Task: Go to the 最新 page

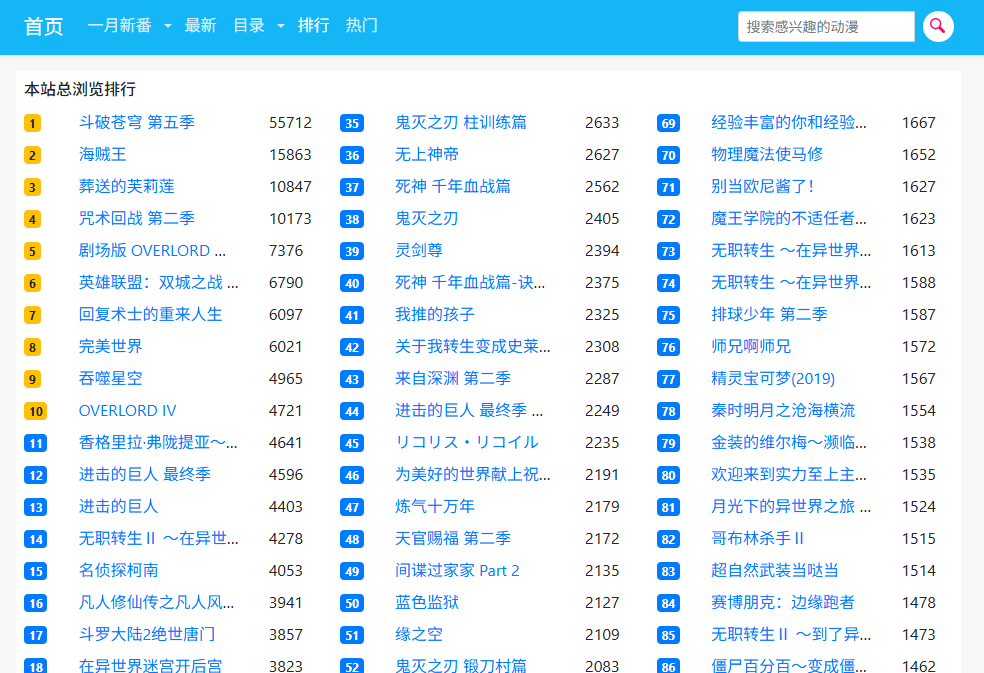Action: pos(200,26)
